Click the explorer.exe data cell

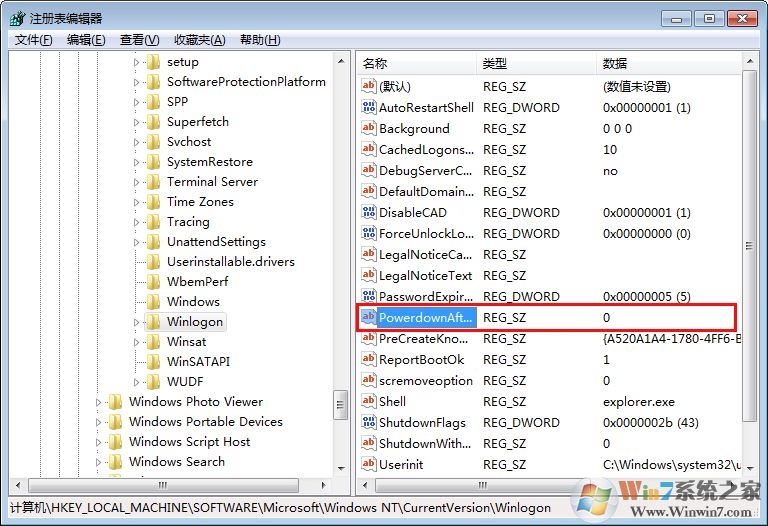click(x=639, y=402)
